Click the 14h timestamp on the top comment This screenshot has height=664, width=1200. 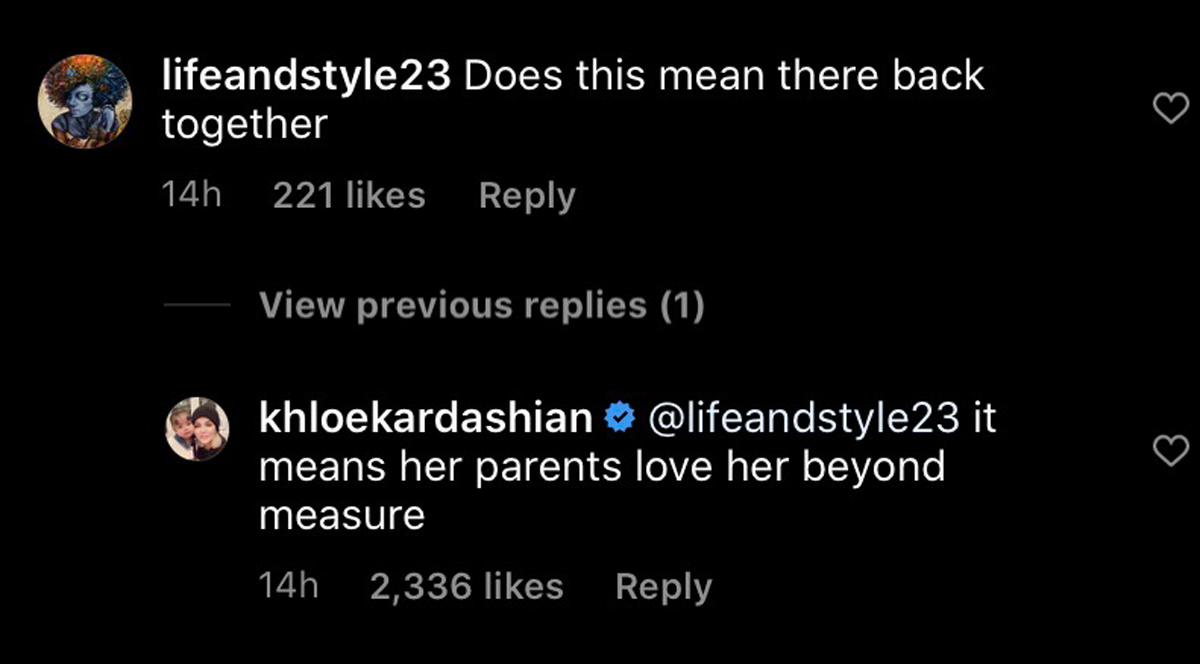(x=193, y=195)
